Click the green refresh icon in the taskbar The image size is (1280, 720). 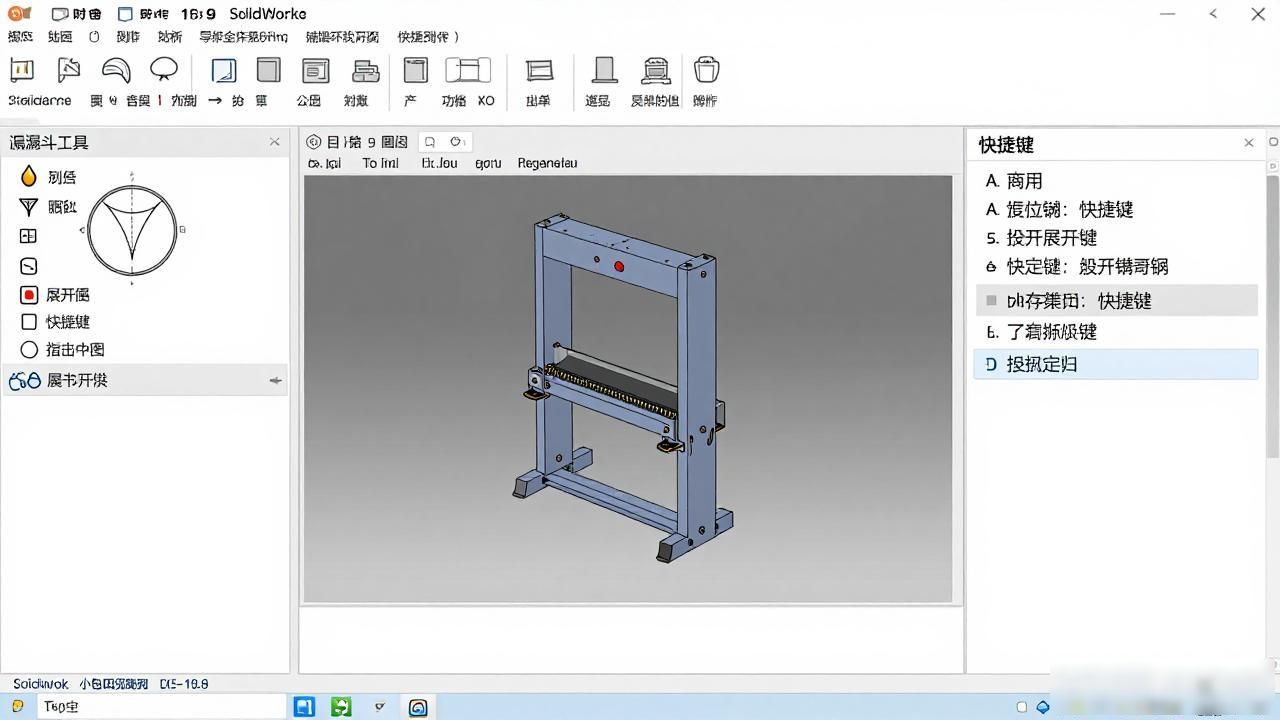pos(341,707)
